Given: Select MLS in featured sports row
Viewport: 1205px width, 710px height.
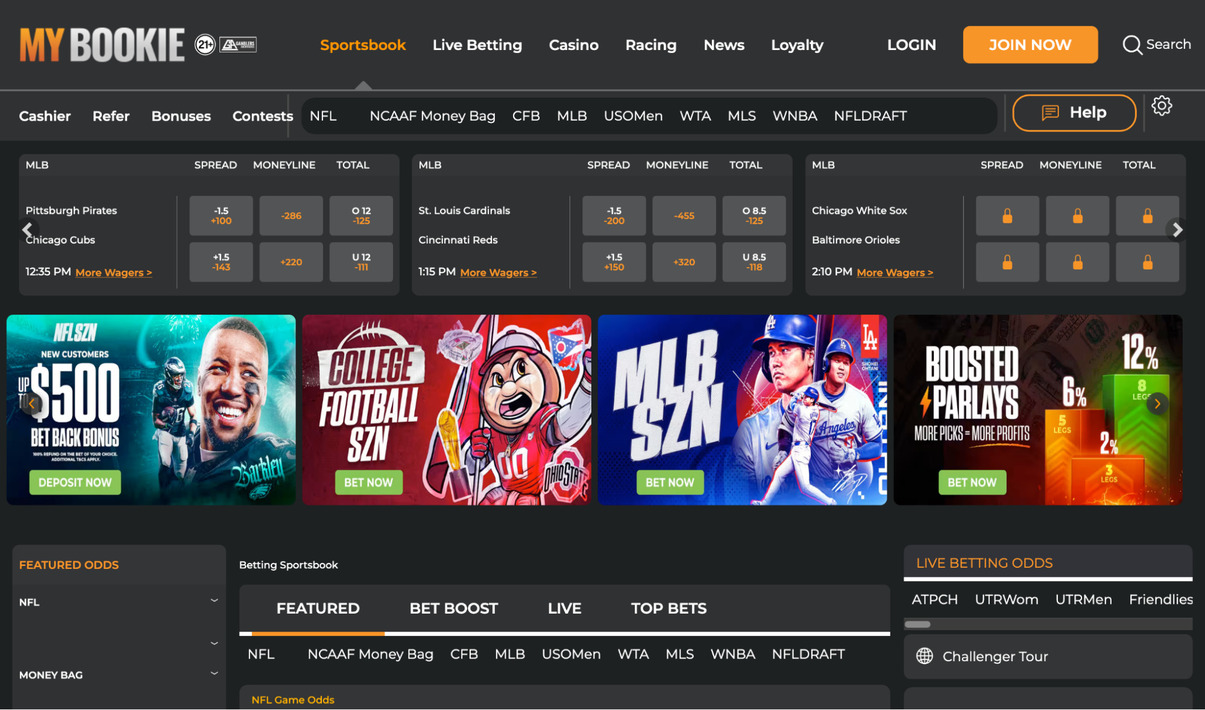Looking at the screenshot, I should point(679,654).
